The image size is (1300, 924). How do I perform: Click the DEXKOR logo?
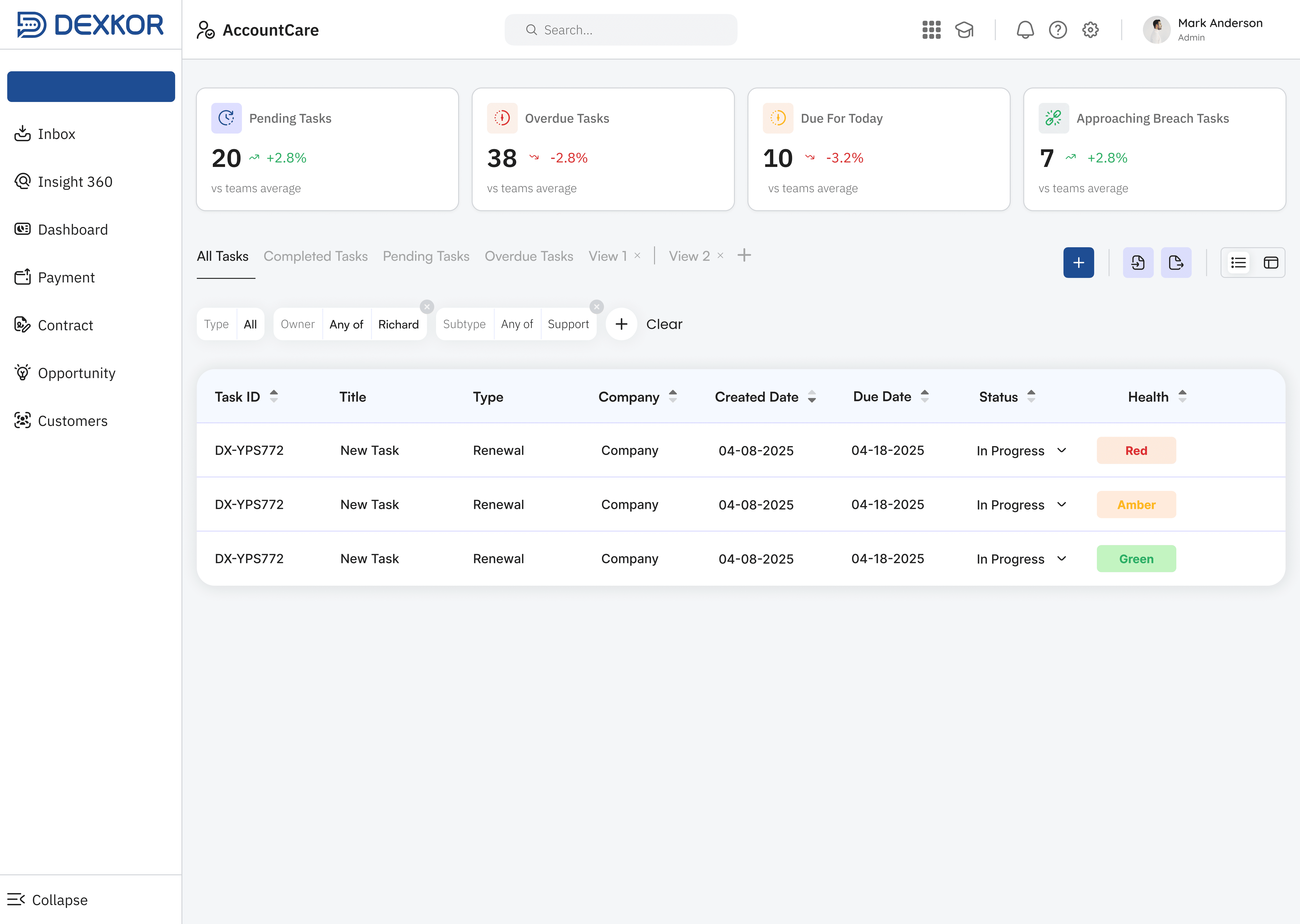pyautogui.click(x=91, y=25)
